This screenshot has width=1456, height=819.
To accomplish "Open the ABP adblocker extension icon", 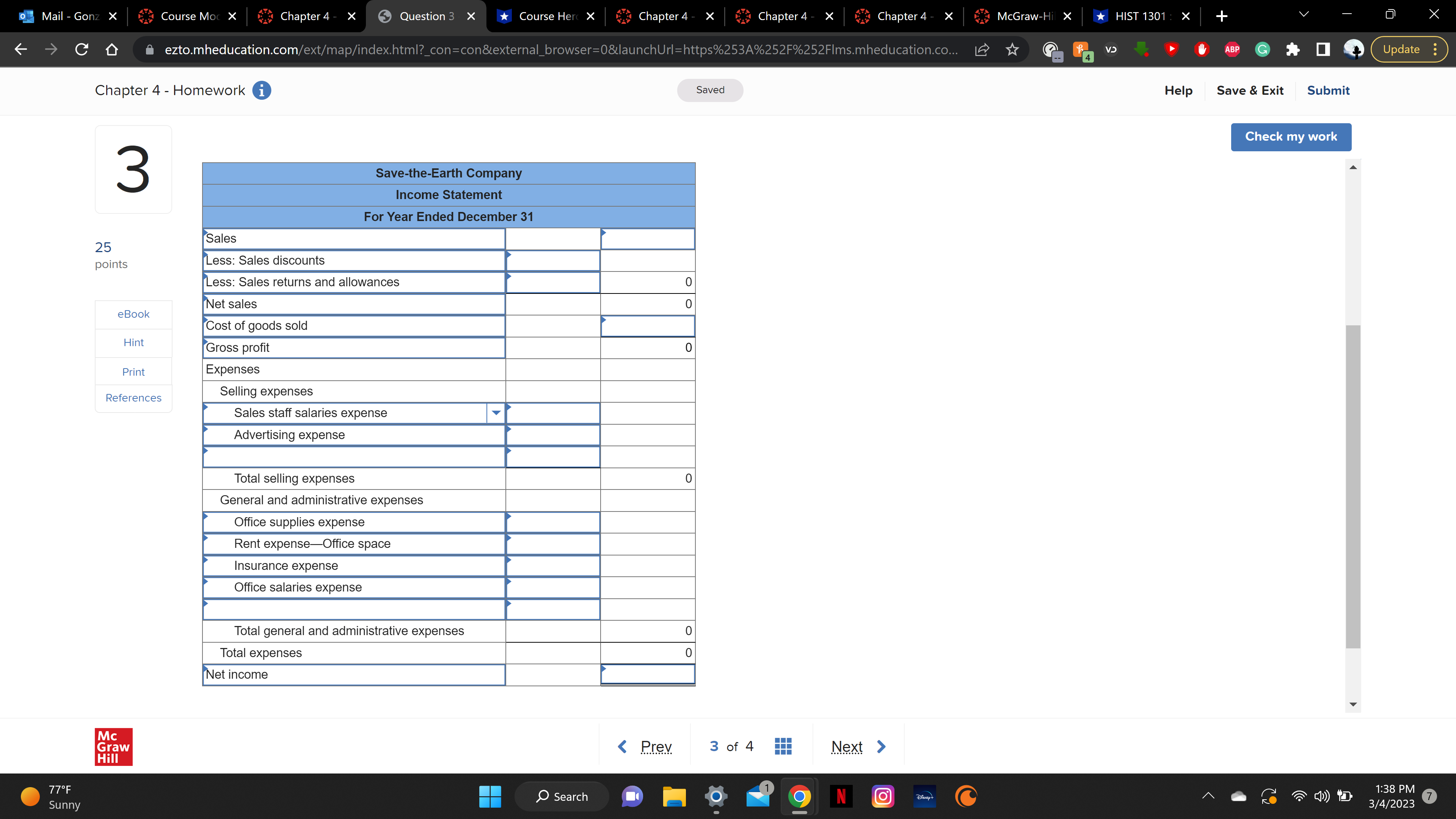I will [x=1232, y=49].
